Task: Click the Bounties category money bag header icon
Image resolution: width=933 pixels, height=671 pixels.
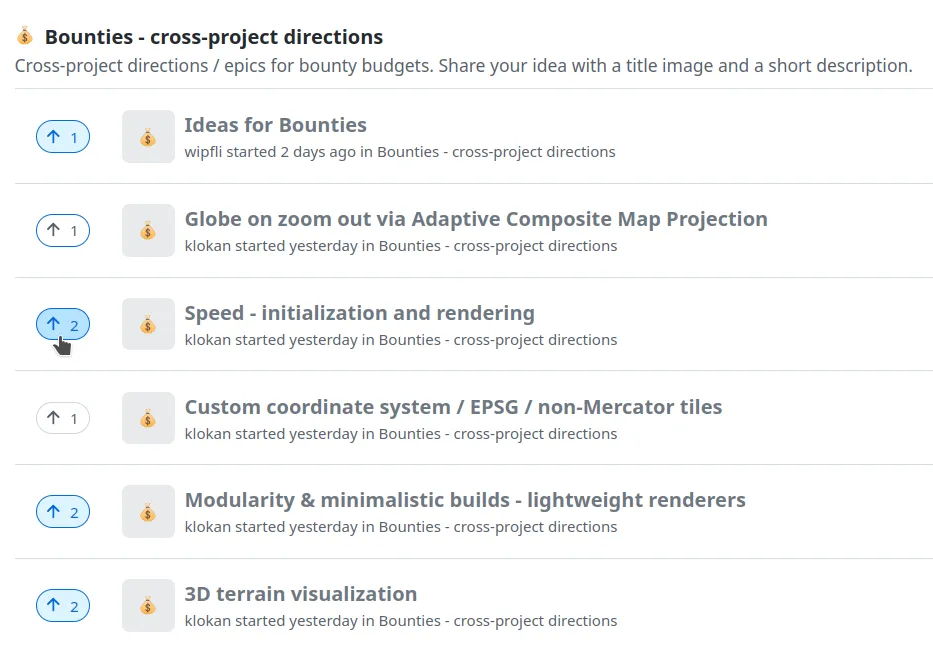Action: click(25, 37)
